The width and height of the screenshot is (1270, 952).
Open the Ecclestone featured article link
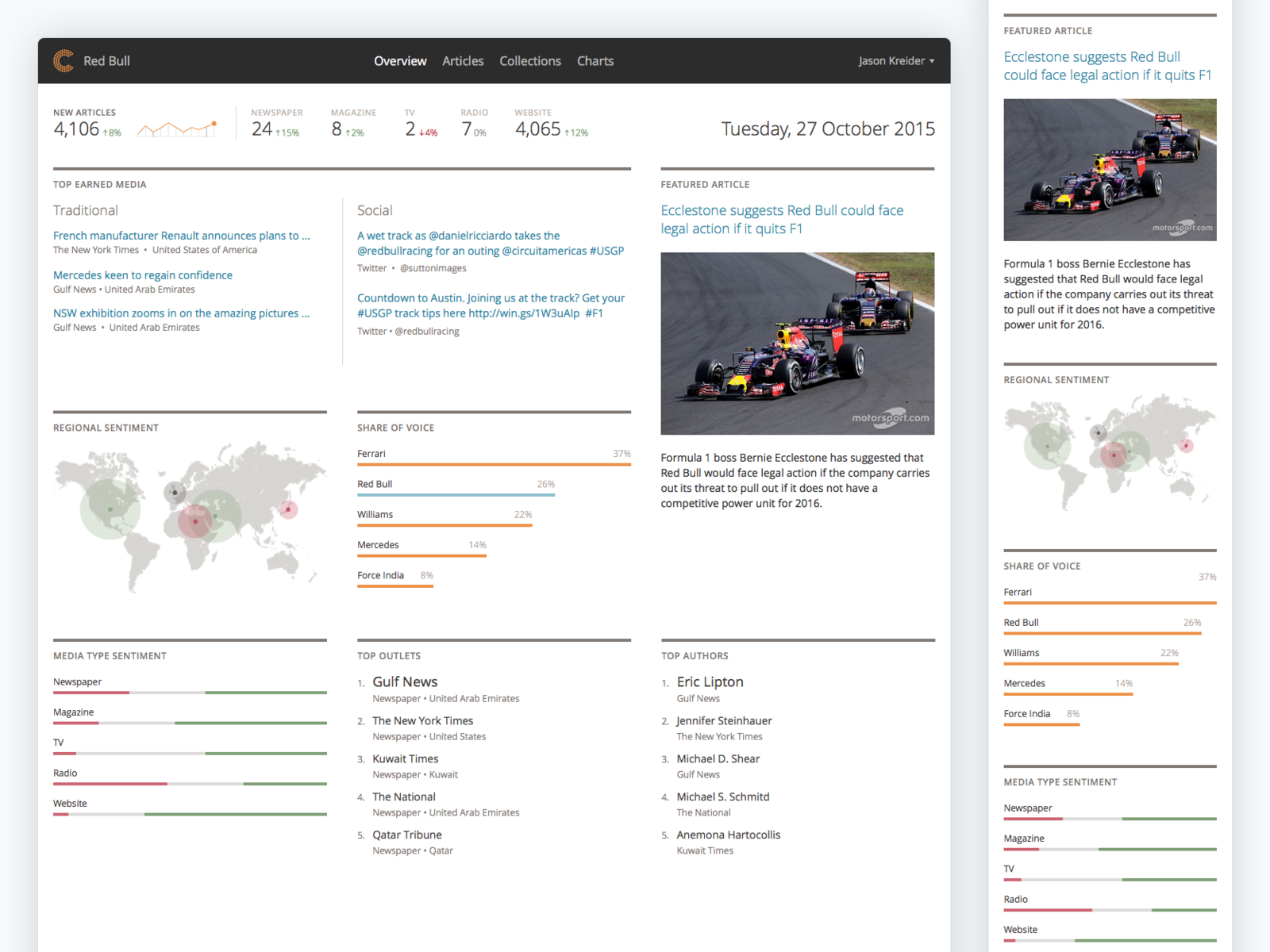(782, 219)
